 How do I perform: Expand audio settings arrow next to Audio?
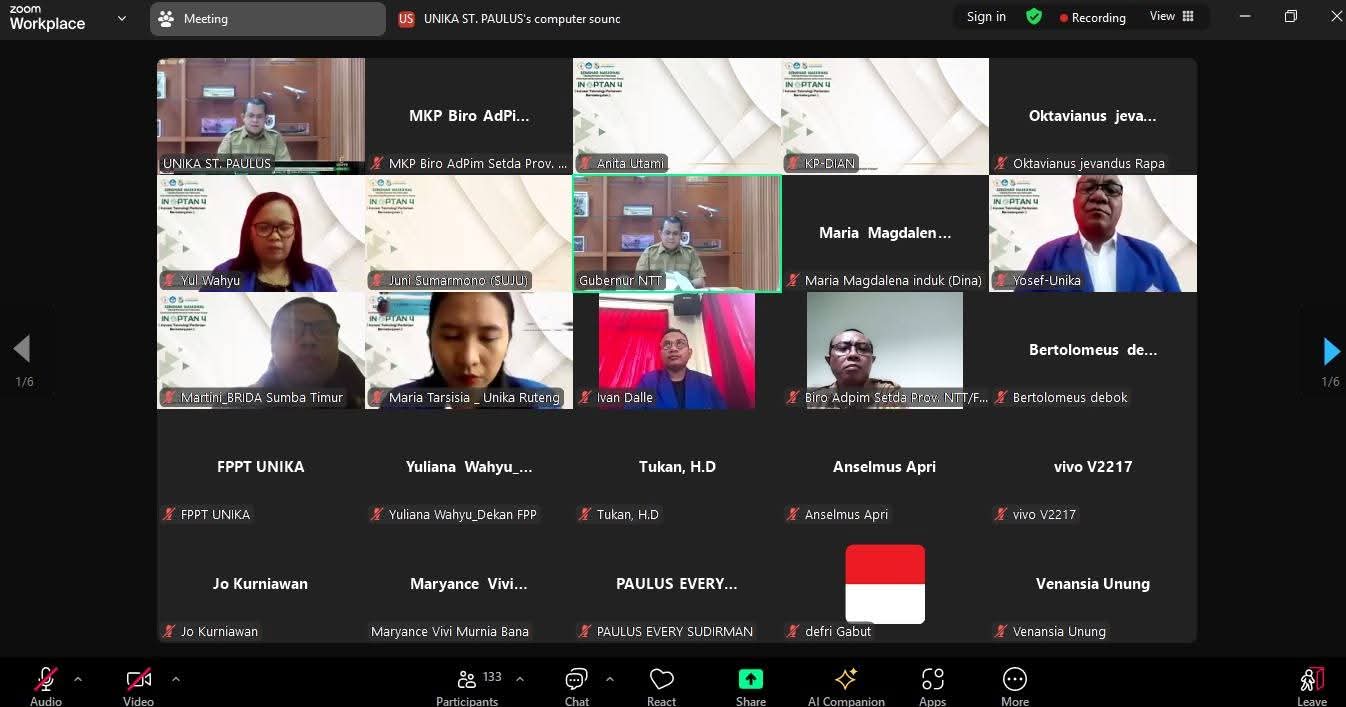pyautogui.click(x=78, y=679)
